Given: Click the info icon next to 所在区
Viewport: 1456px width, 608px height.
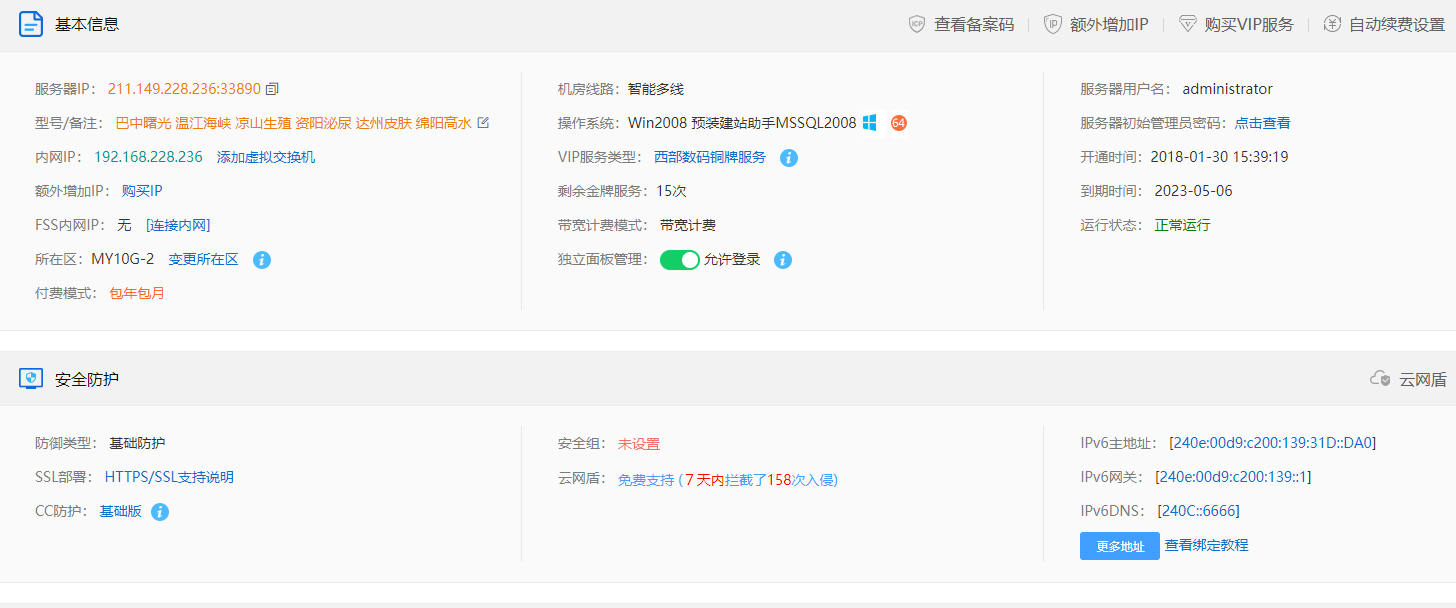Looking at the screenshot, I should pos(261,259).
